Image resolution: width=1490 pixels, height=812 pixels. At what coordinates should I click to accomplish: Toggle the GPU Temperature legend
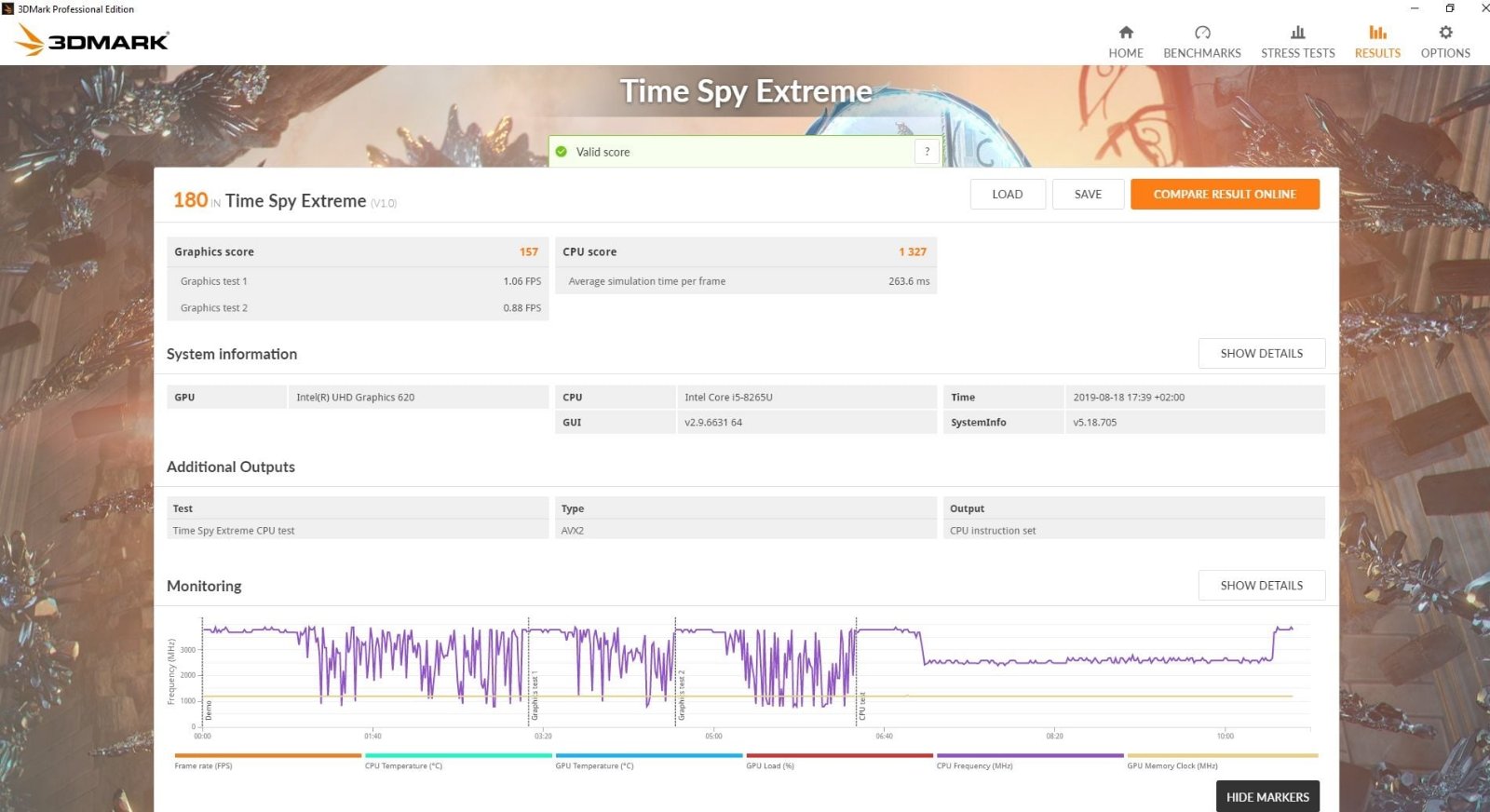[649, 761]
